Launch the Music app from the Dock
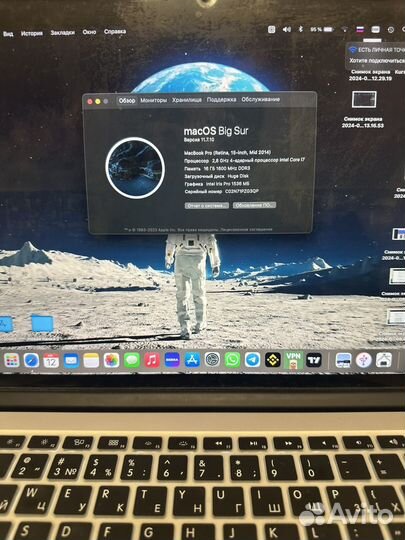Image resolution: width=405 pixels, height=540 pixels. (152, 360)
